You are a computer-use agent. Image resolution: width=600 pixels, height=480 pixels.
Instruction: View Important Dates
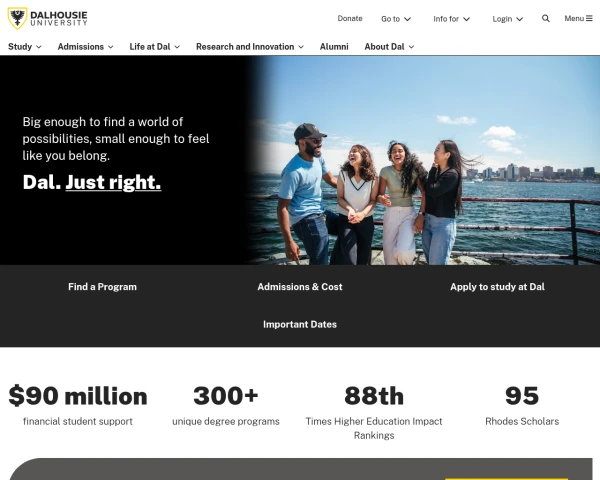[x=300, y=324]
